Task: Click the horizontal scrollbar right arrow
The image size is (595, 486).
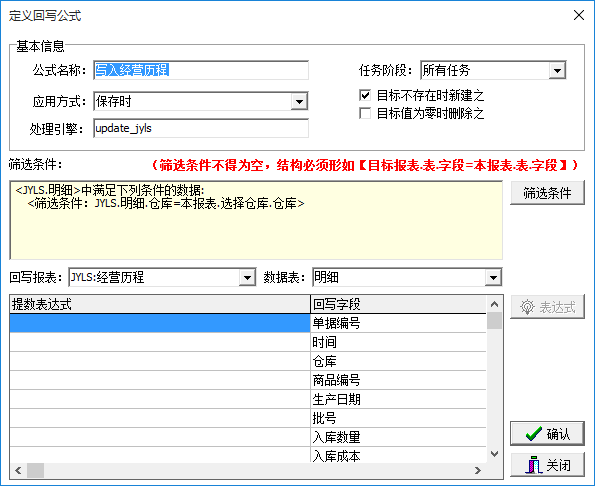Action: coord(478,470)
